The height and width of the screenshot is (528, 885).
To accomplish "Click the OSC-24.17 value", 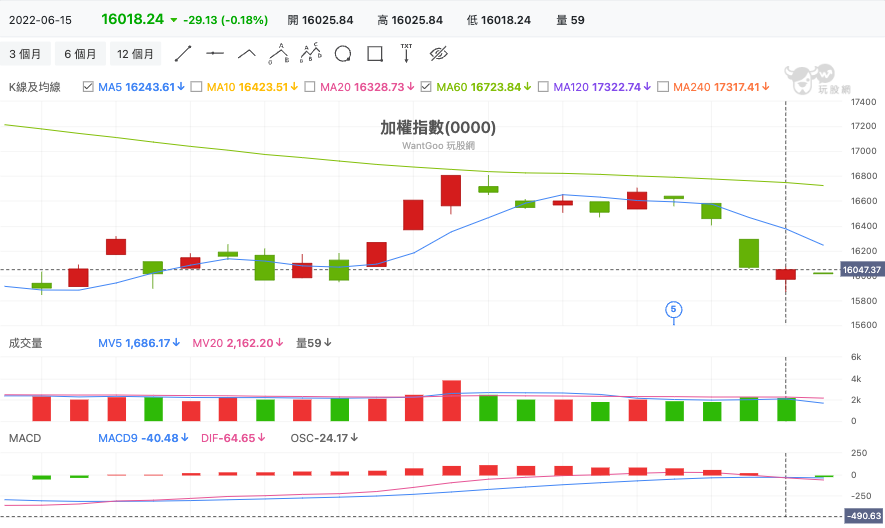I will 324,438.
